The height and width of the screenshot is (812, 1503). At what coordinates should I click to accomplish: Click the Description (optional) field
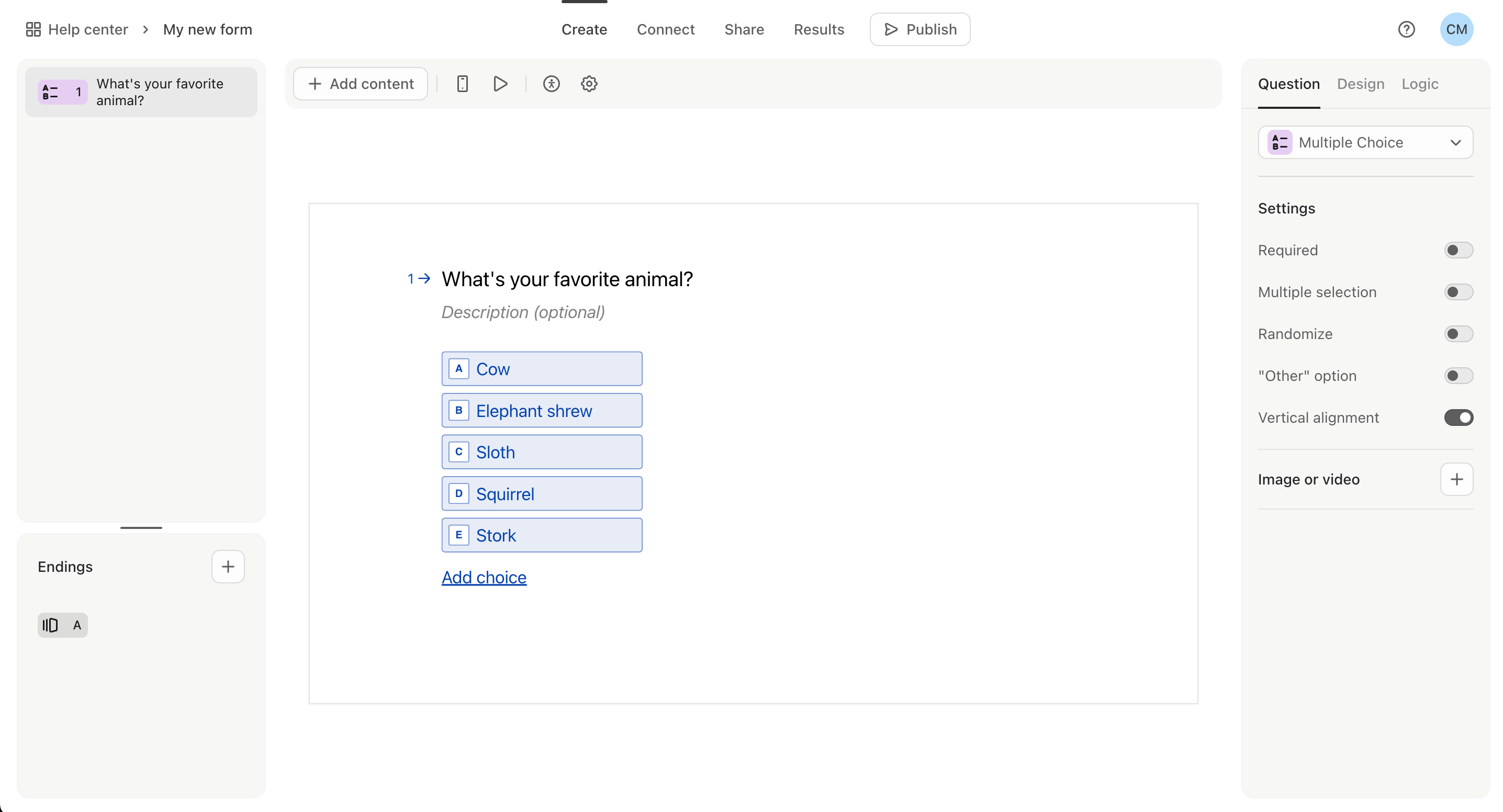pyautogui.click(x=523, y=312)
